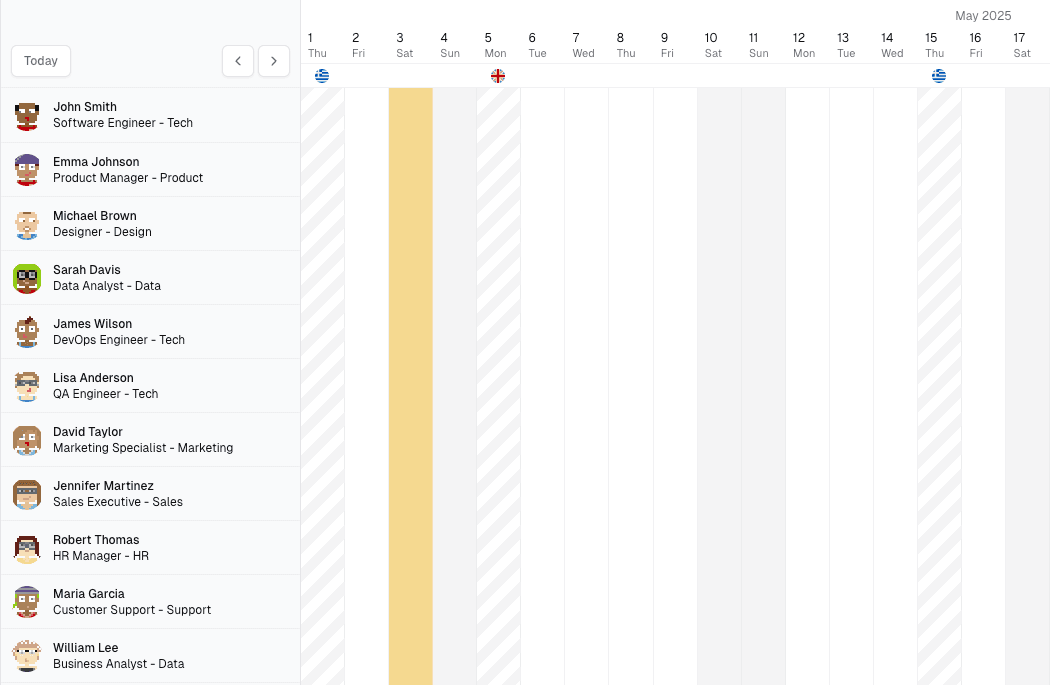Select Michael Brown employee row
This screenshot has height=685, width=1050.
point(151,224)
